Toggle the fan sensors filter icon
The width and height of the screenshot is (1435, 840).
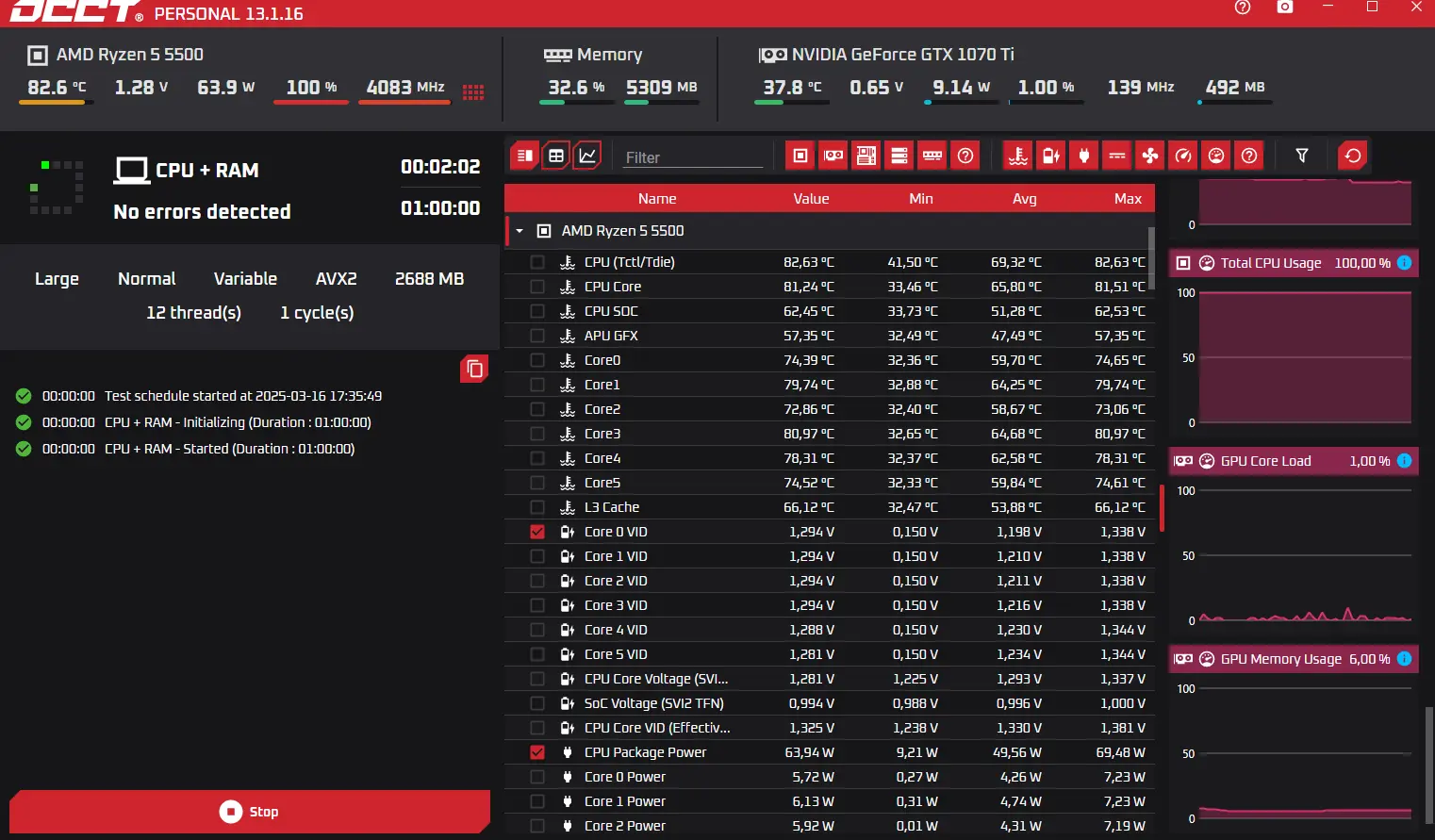pyautogui.click(x=1150, y=156)
